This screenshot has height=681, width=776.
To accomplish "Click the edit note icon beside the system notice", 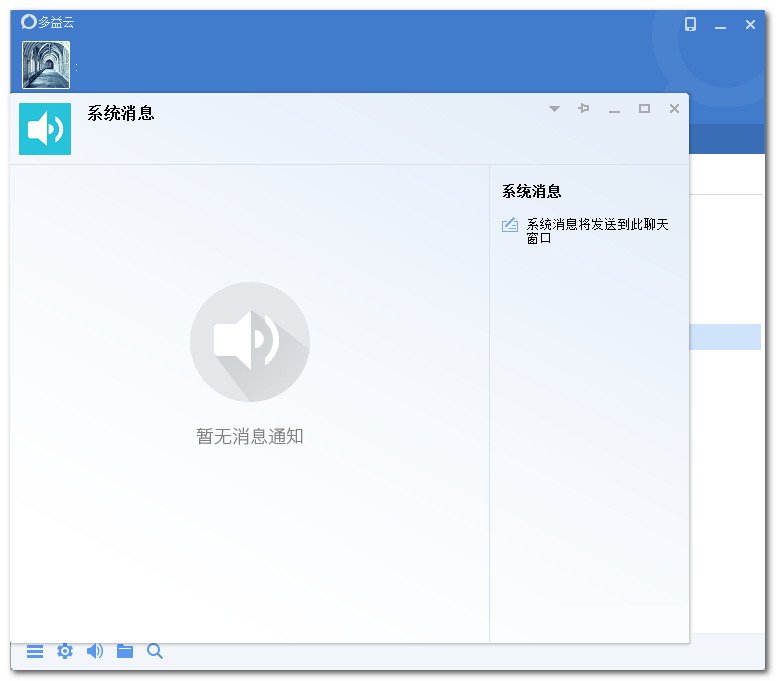I will pos(510,225).
